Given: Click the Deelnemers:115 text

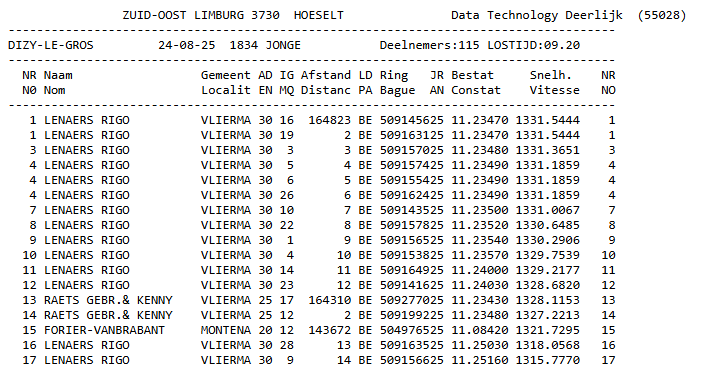Looking at the screenshot, I should click(430, 45).
